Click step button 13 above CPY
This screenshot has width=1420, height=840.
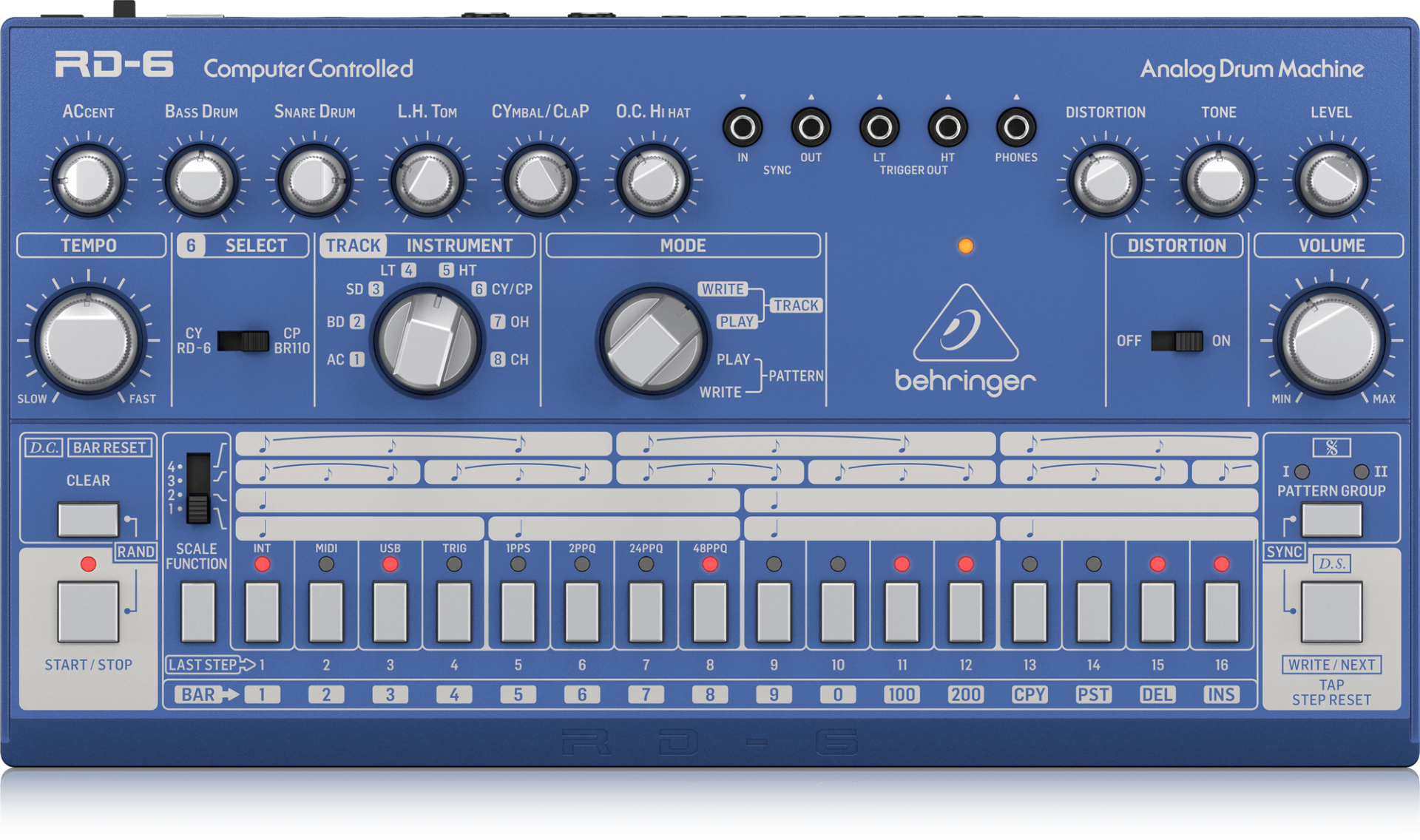point(1029,612)
